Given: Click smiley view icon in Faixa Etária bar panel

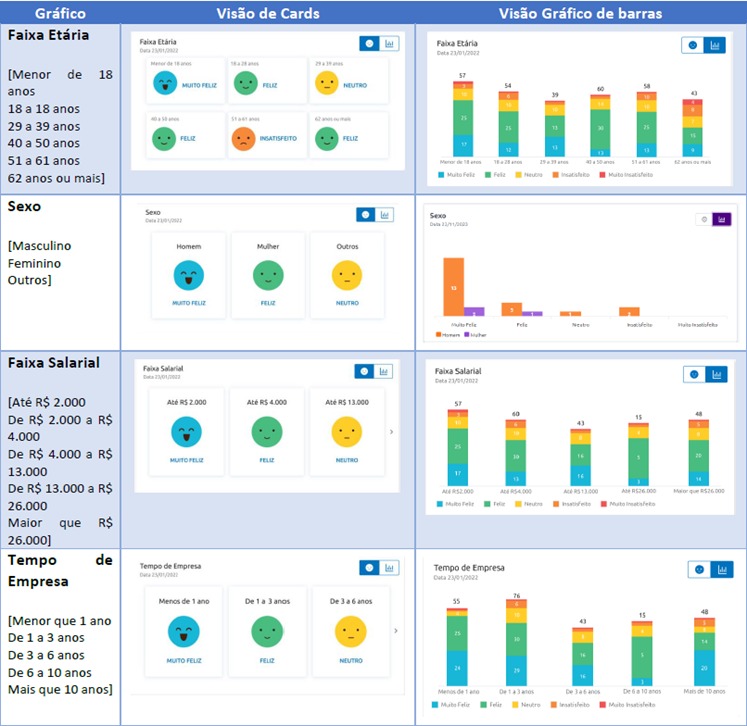Looking at the screenshot, I should [x=693, y=45].
